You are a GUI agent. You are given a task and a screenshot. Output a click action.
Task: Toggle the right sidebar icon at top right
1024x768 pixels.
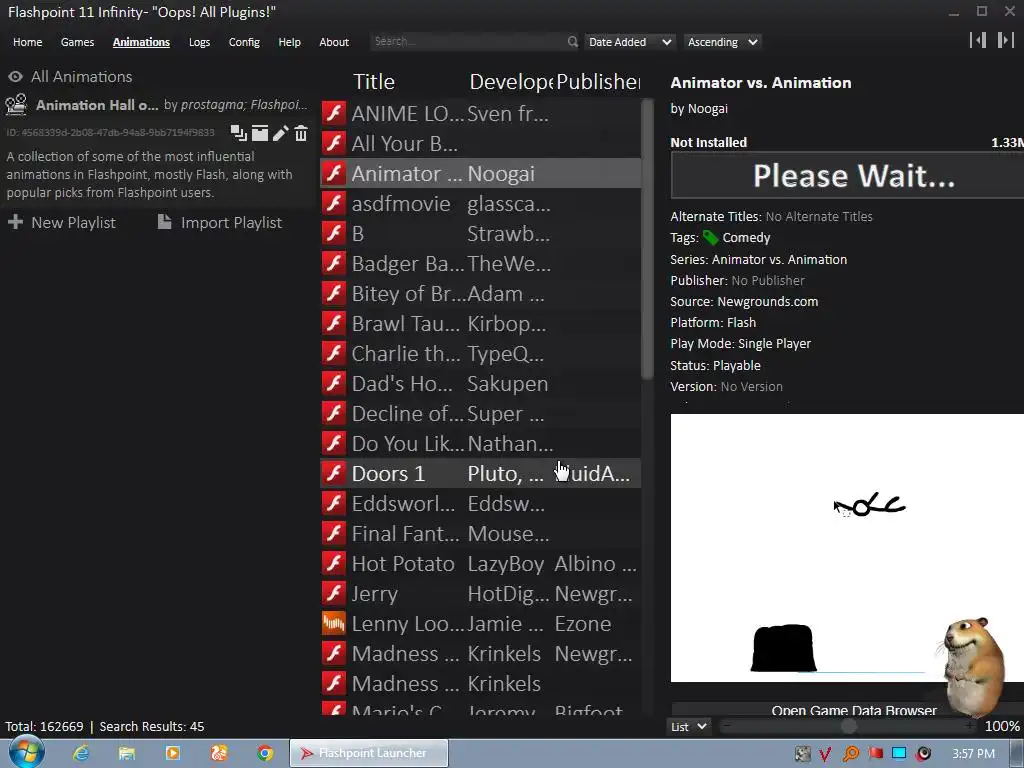point(1005,40)
